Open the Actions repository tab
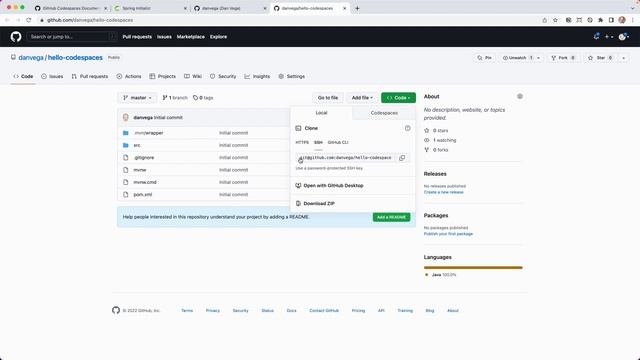The image size is (640, 360). click(129, 76)
